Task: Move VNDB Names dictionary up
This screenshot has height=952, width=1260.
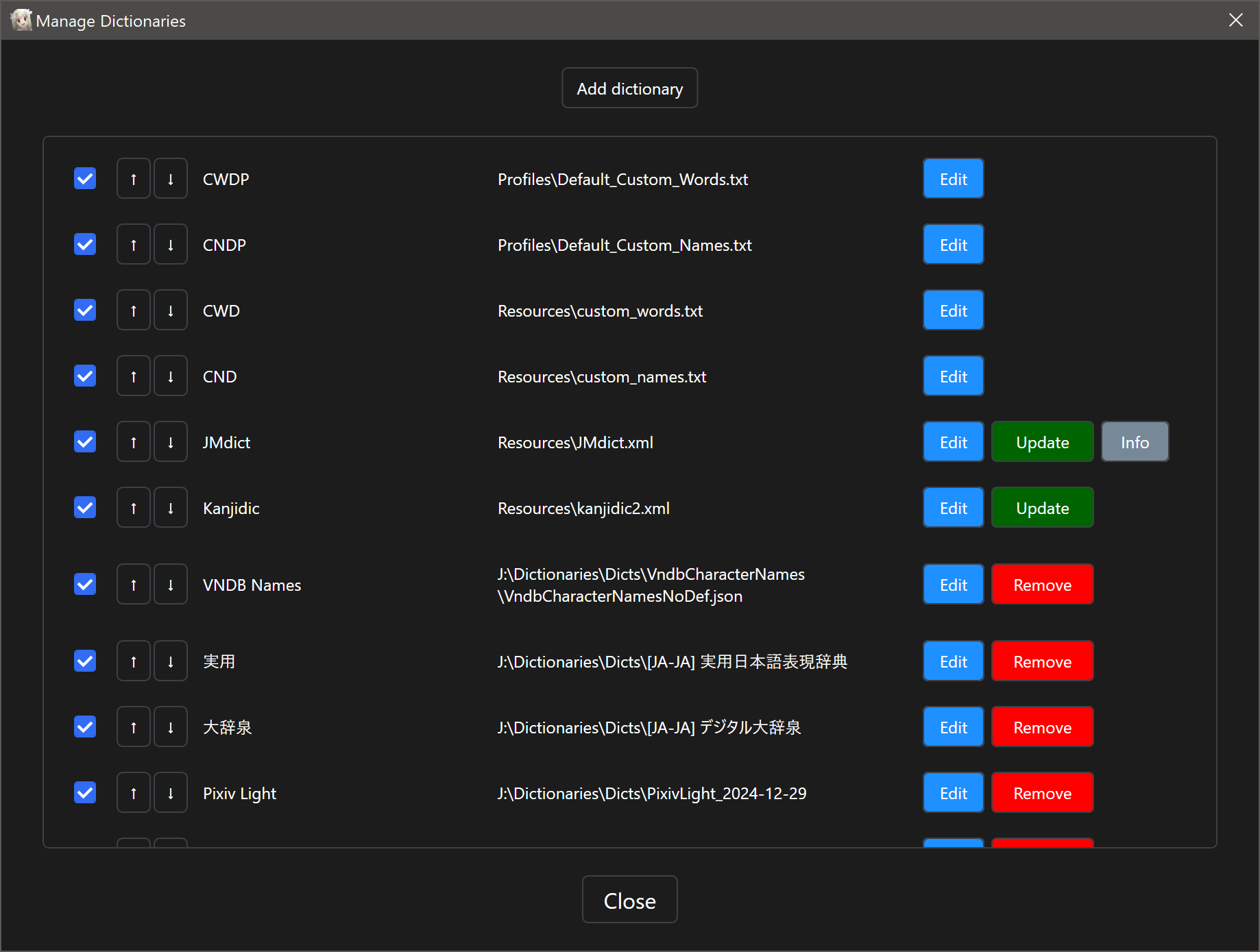Action: point(134,585)
